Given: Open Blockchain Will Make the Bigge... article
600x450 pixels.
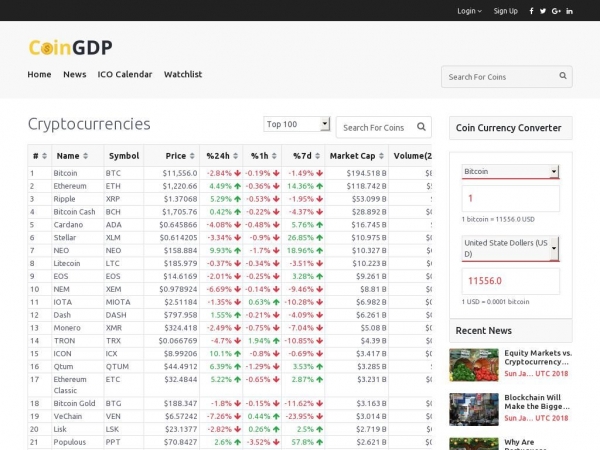Looking at the screenshot, I should point(537,402).
